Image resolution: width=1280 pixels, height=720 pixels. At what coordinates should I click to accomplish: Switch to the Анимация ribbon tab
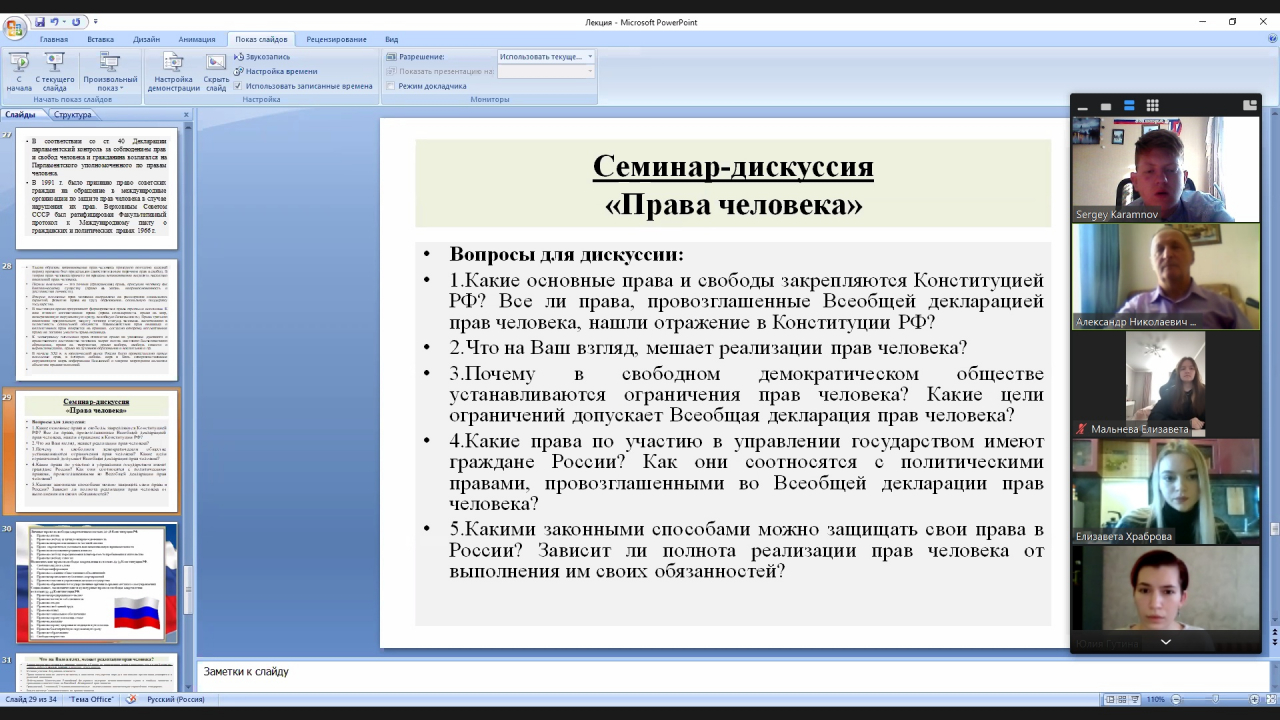197,39
